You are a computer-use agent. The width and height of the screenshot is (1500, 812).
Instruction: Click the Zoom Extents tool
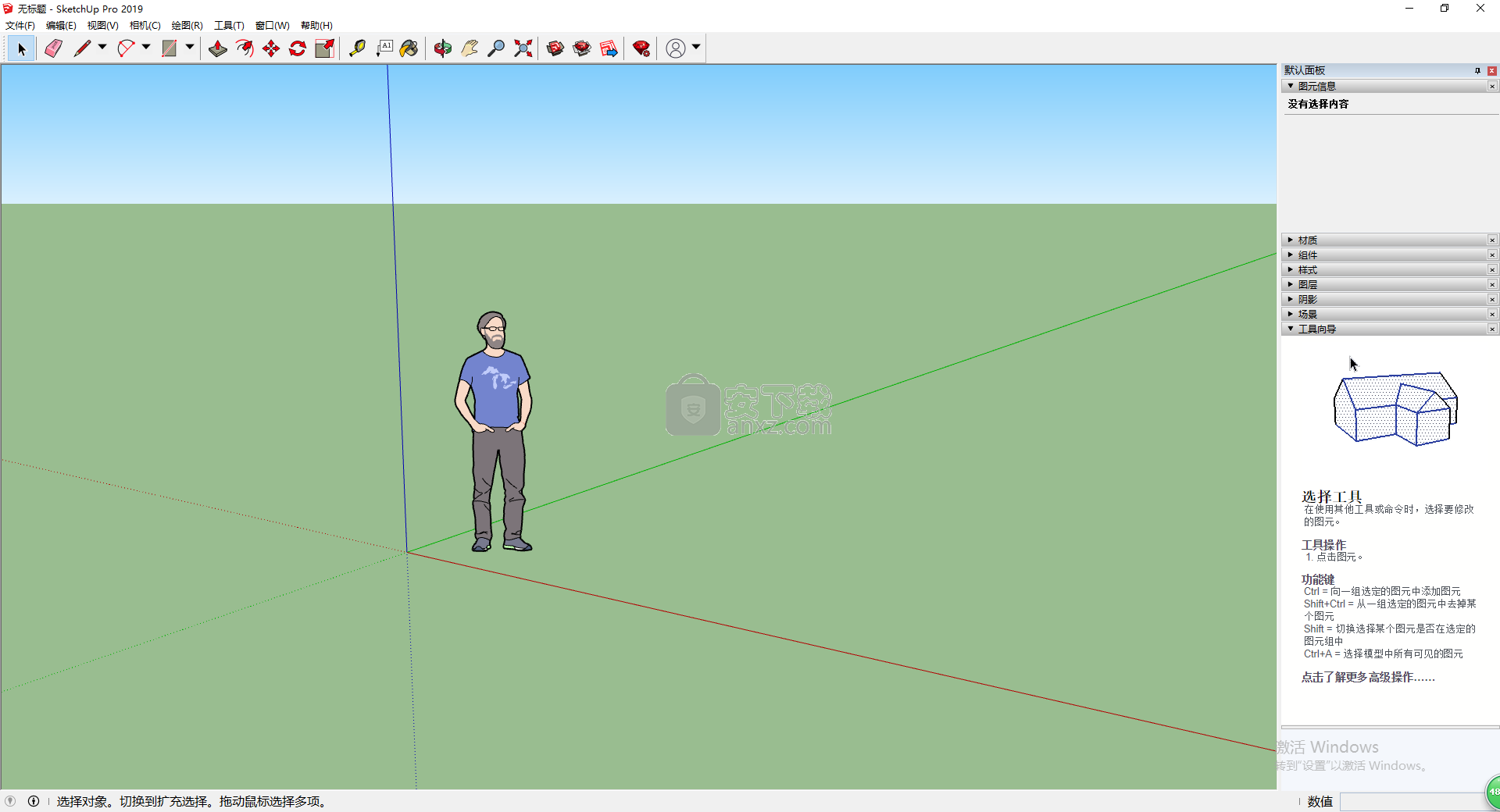(x=523, y=48)
